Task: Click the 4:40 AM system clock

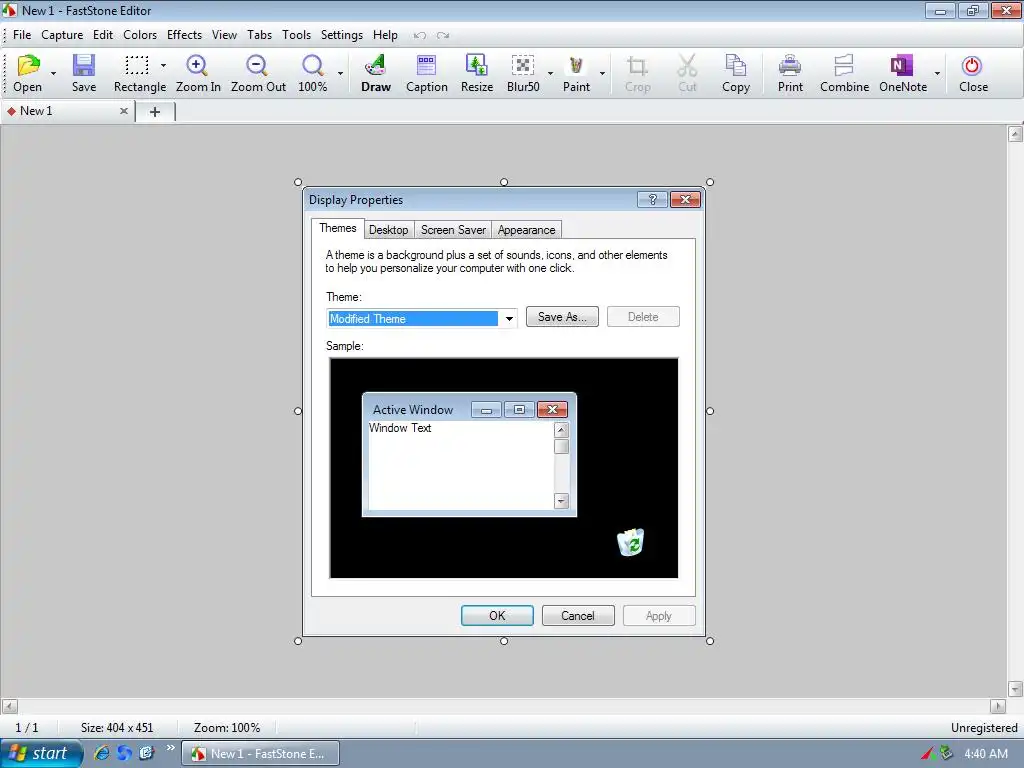Action: tap(985, 754)
